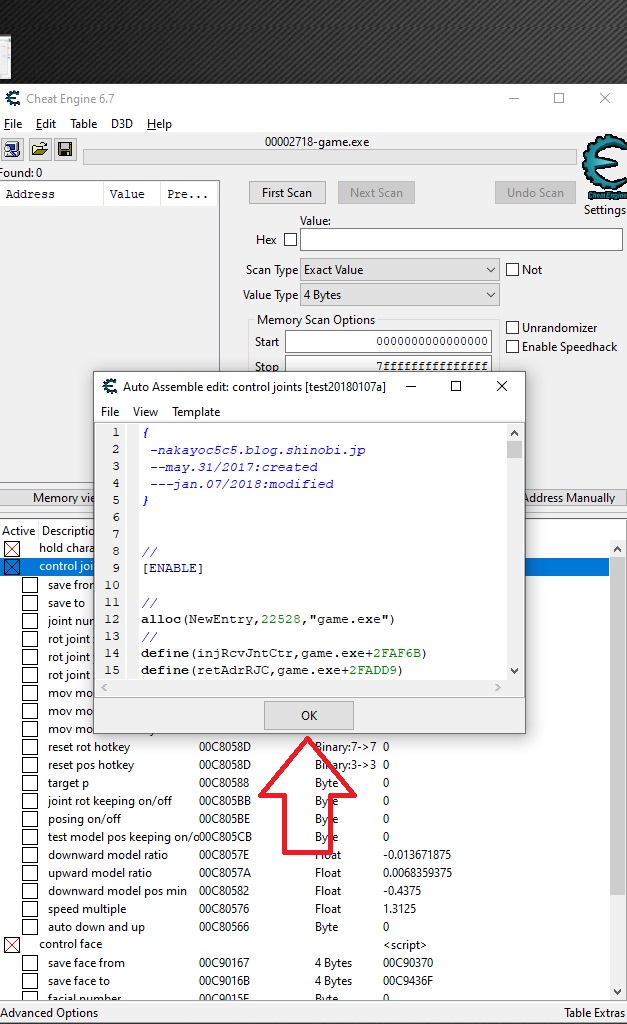Open the Table menu
This screenshot has width=627, height=1024.
point(84,123)
